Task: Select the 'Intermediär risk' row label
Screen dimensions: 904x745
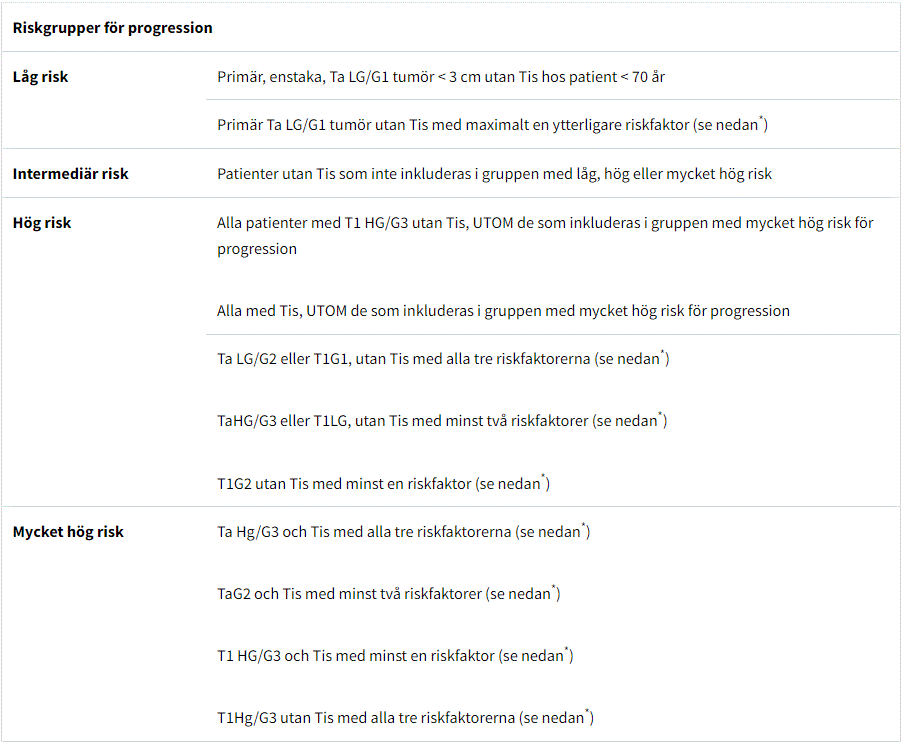Action: [x=71, y=174]
